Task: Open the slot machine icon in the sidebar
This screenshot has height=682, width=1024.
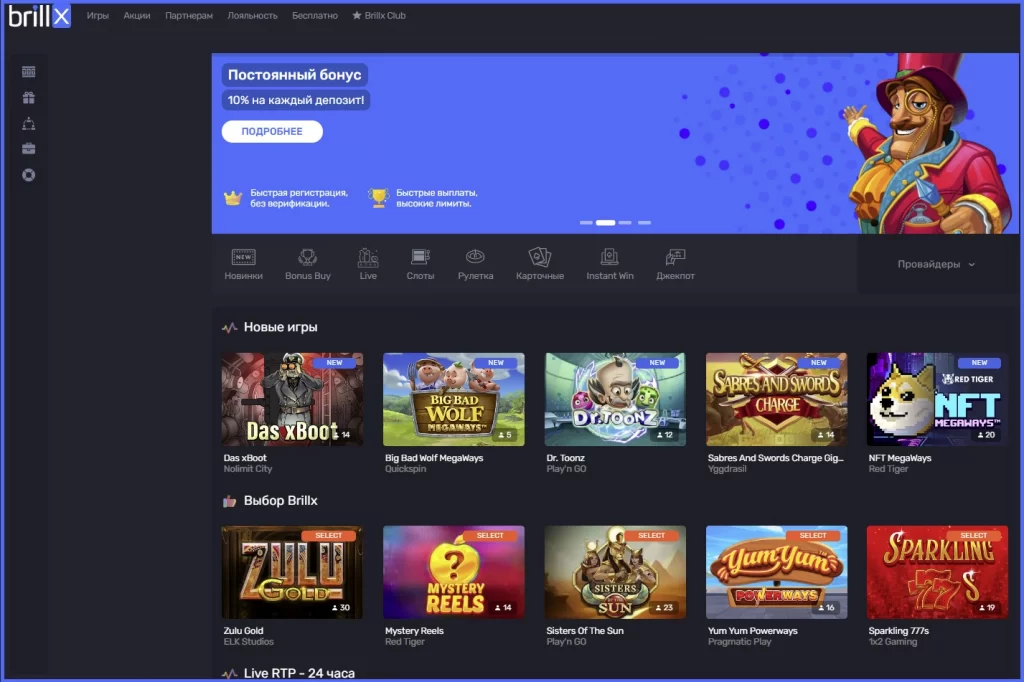Action: pyautogui.click(x=28, y=70)
